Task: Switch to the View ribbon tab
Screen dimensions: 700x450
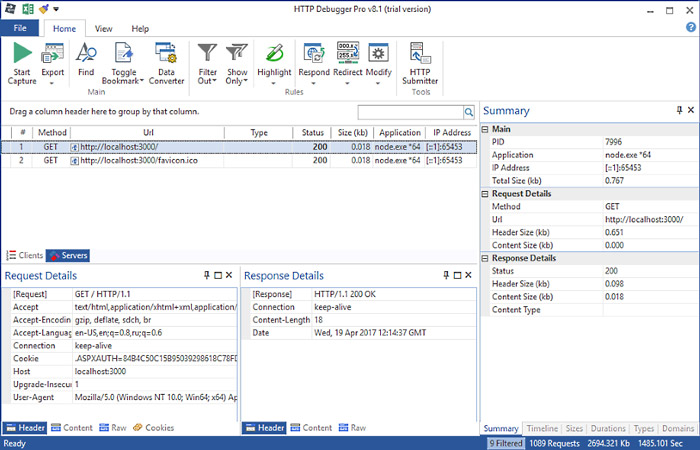Action: pos(103,29)
